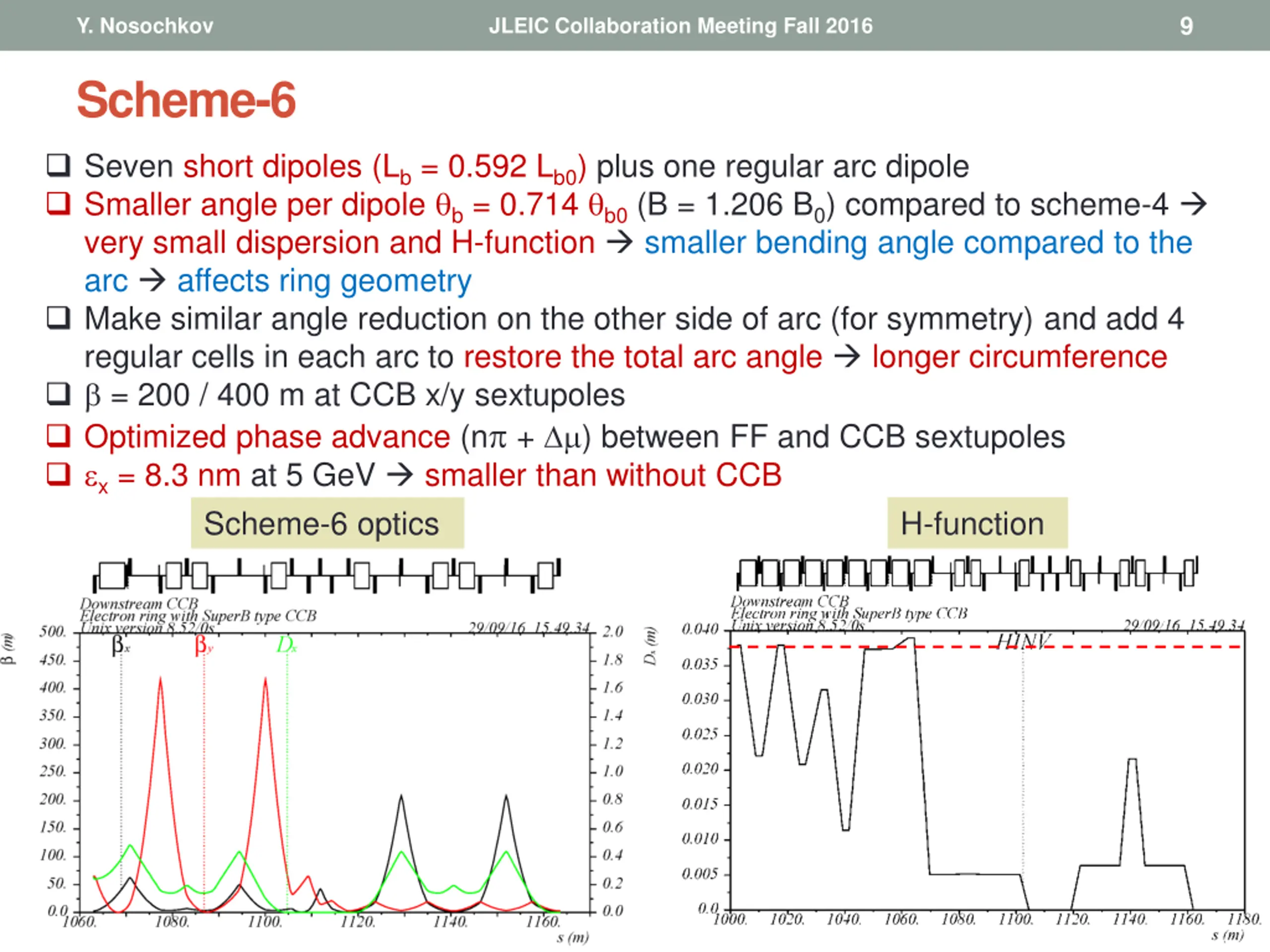Click the 1100. tick on optics s axis

[x=265, y=922]
